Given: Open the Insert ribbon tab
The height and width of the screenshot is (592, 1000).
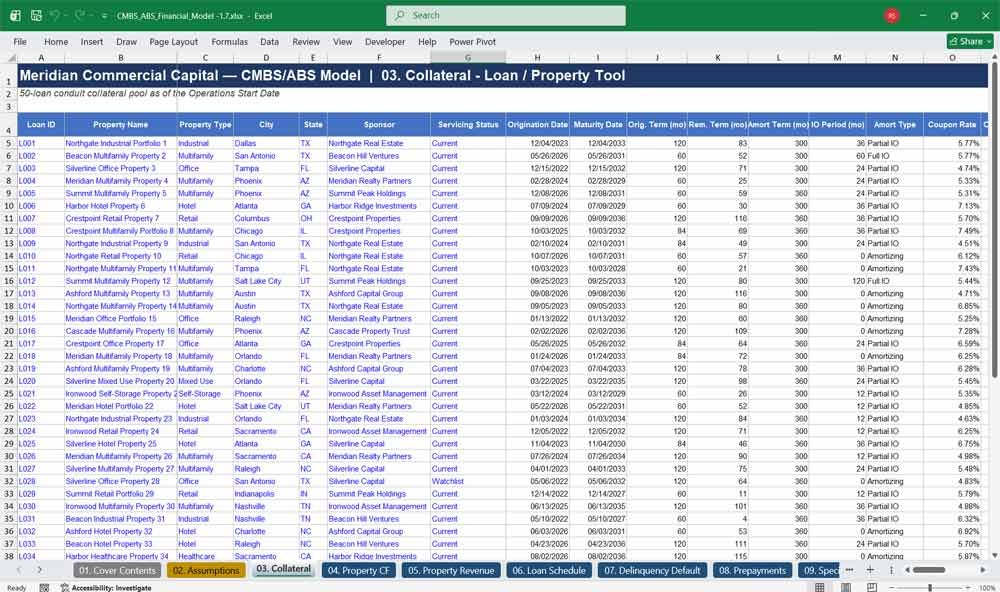Looking at the screenshot, I should tap(92, 41).
